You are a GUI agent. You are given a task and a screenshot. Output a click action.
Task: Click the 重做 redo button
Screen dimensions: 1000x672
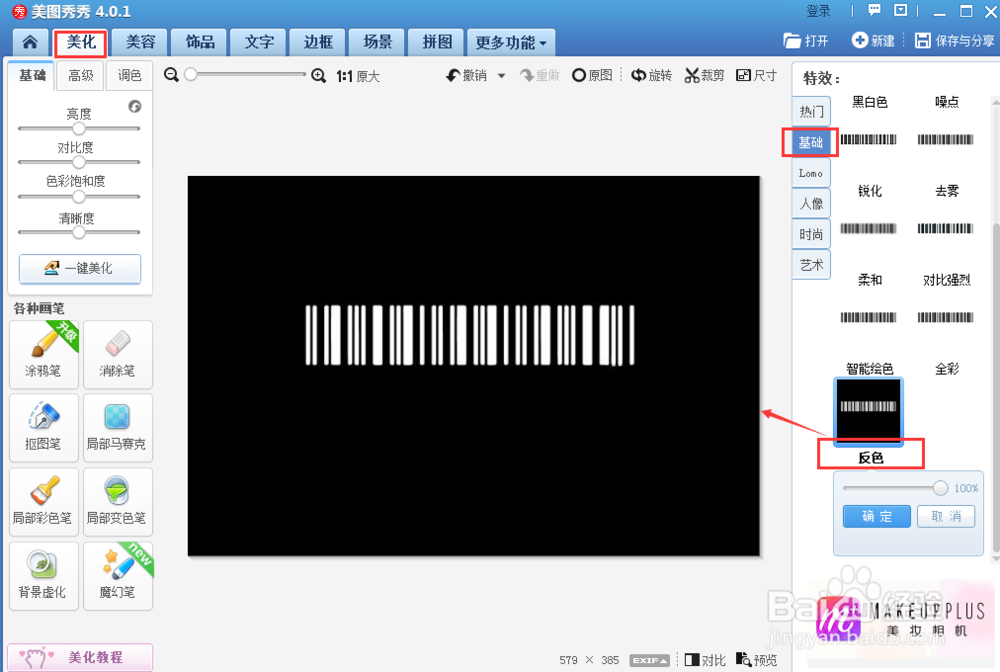[540, 75]
